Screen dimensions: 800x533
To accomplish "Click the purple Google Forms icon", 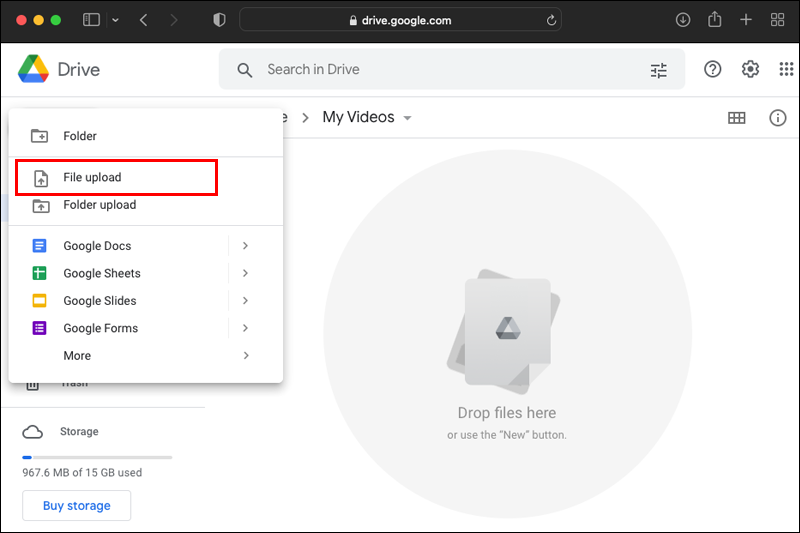I will 39,328.
